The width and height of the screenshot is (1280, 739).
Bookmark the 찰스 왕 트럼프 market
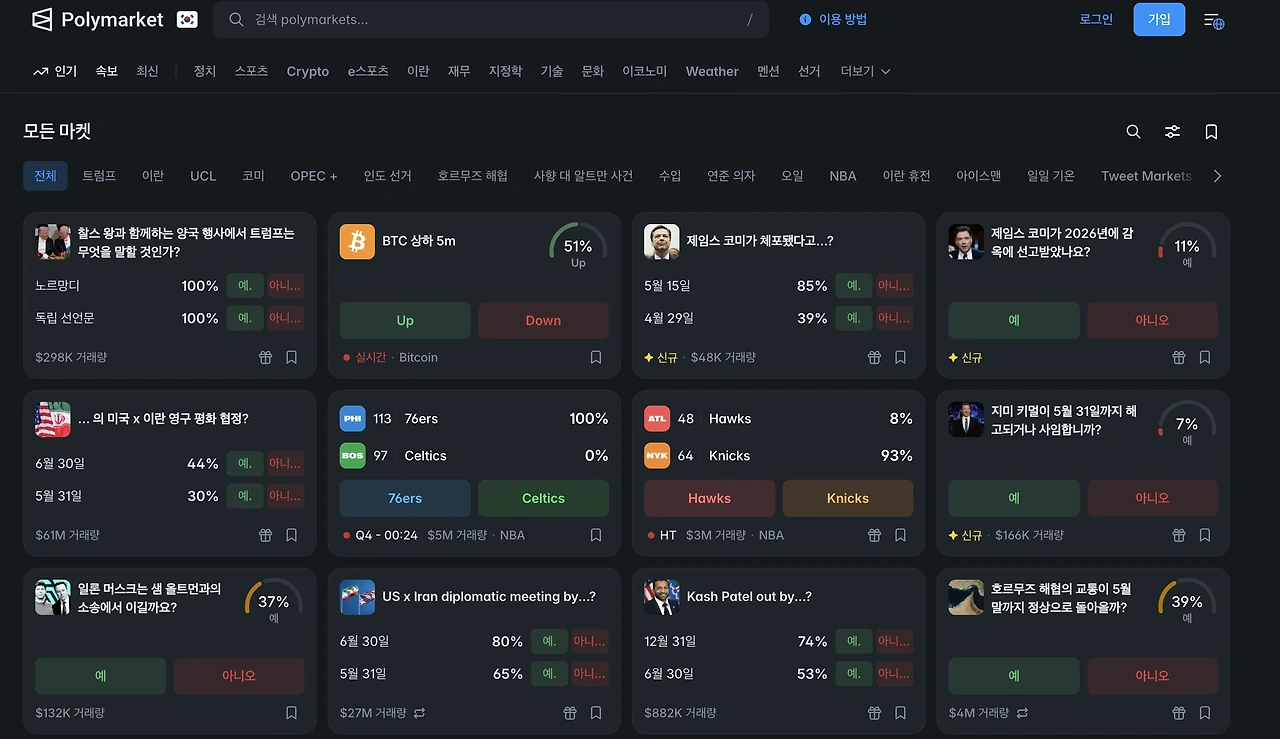[x=292, y=357]
